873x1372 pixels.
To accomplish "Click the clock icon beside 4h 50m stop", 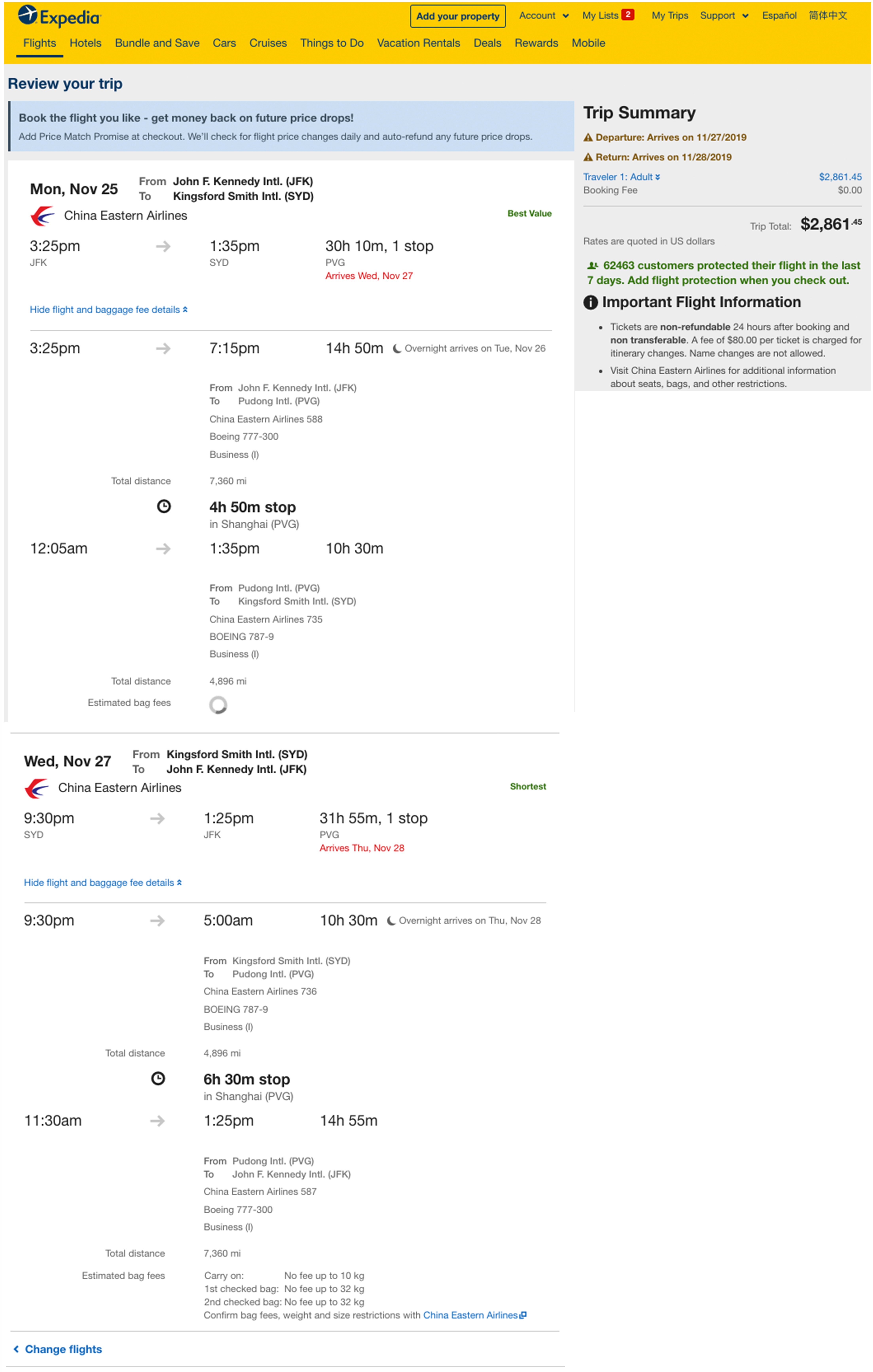I will pyautogui.click(x=164, y=506).
